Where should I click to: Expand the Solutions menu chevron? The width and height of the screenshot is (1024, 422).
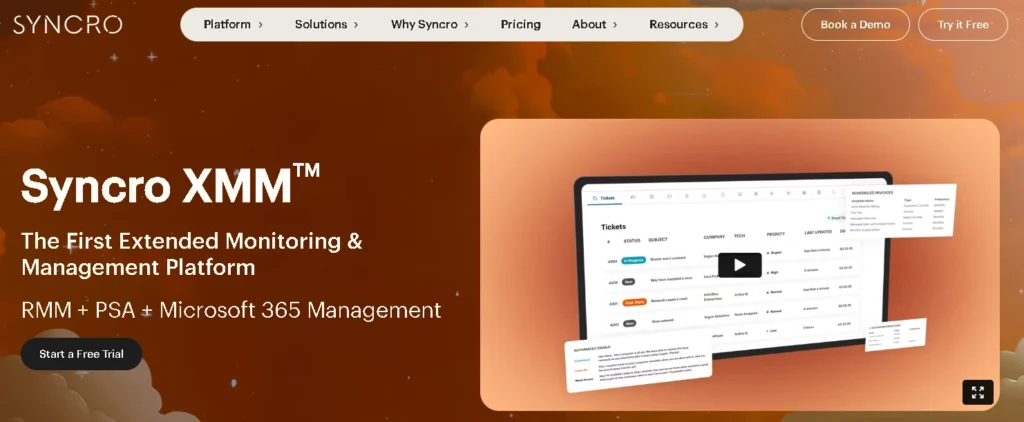[356, 25]
